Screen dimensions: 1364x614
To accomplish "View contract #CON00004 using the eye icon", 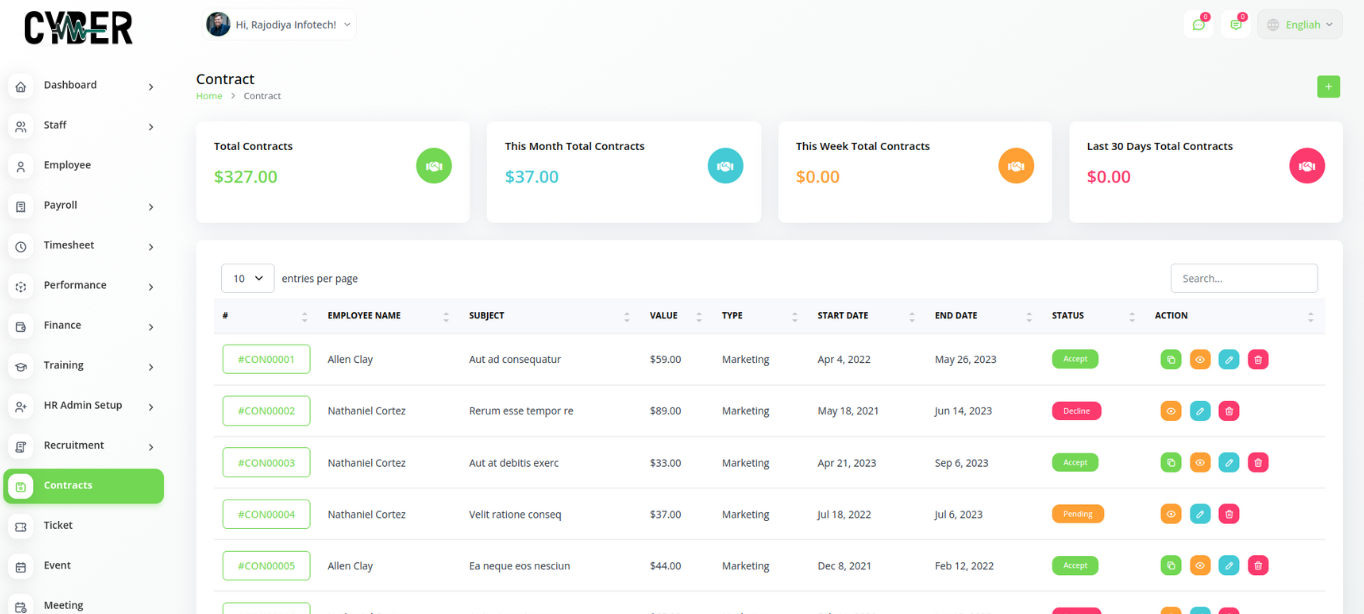I will click(1170, 514).
